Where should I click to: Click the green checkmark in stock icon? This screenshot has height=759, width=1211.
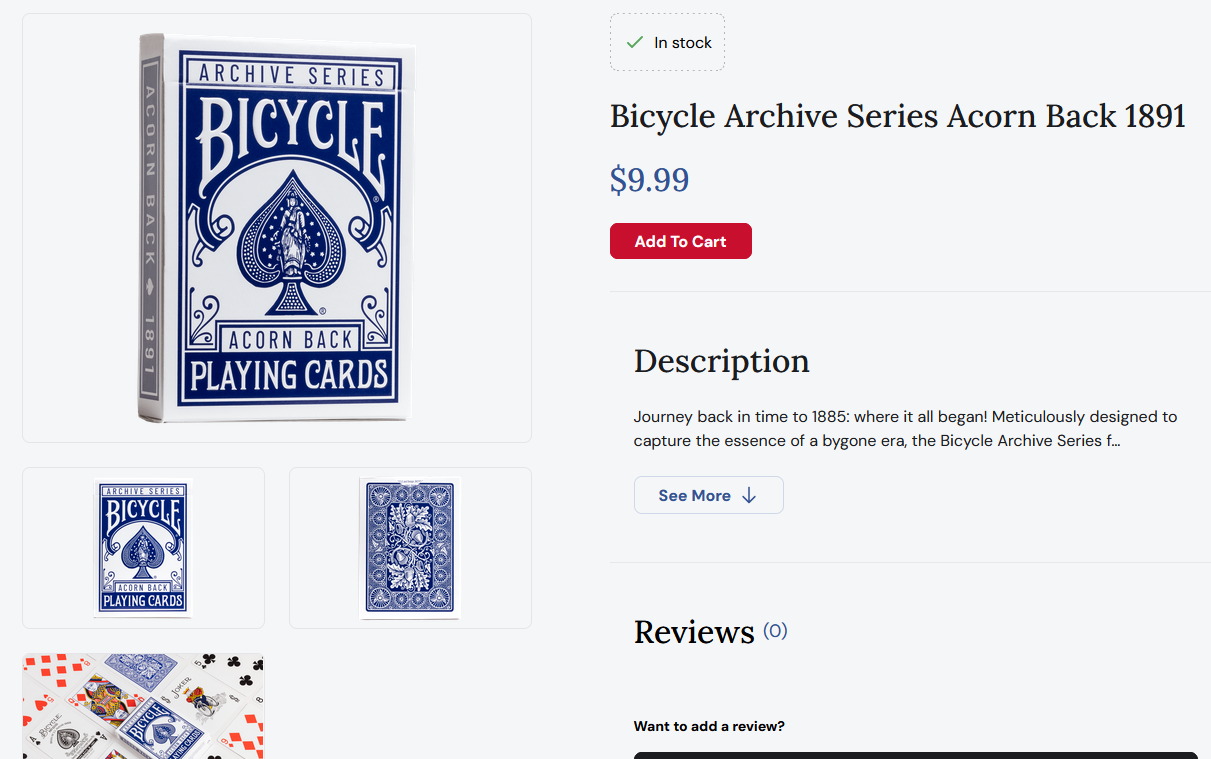tap(634, 42)
